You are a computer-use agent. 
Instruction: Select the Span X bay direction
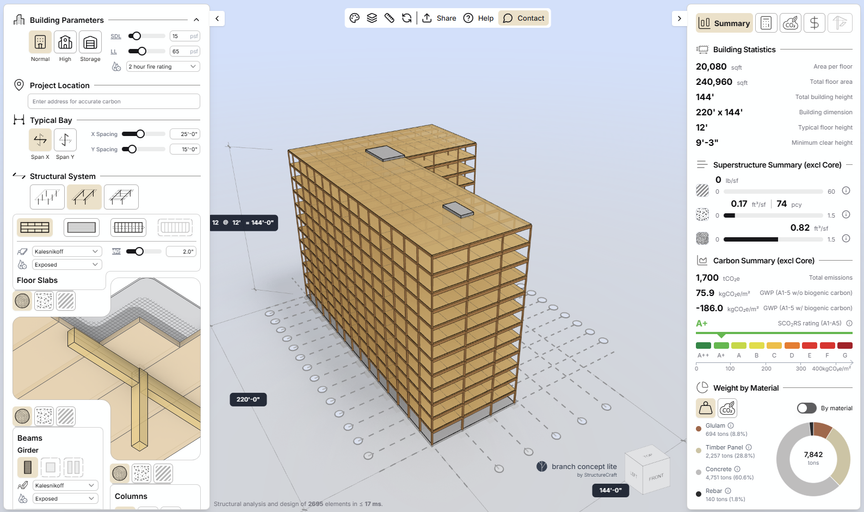(x=40, y=139)
